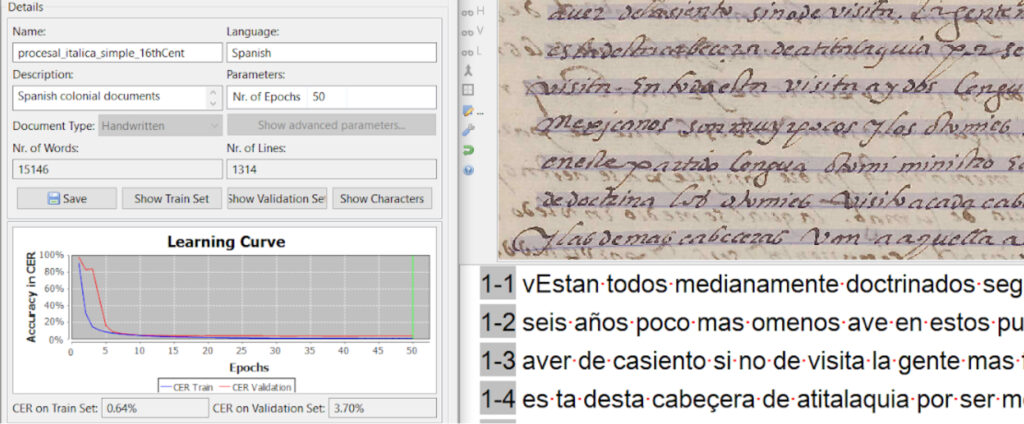Click the wrench settings icon
The image size is (1024, 424).
point(468,130)
